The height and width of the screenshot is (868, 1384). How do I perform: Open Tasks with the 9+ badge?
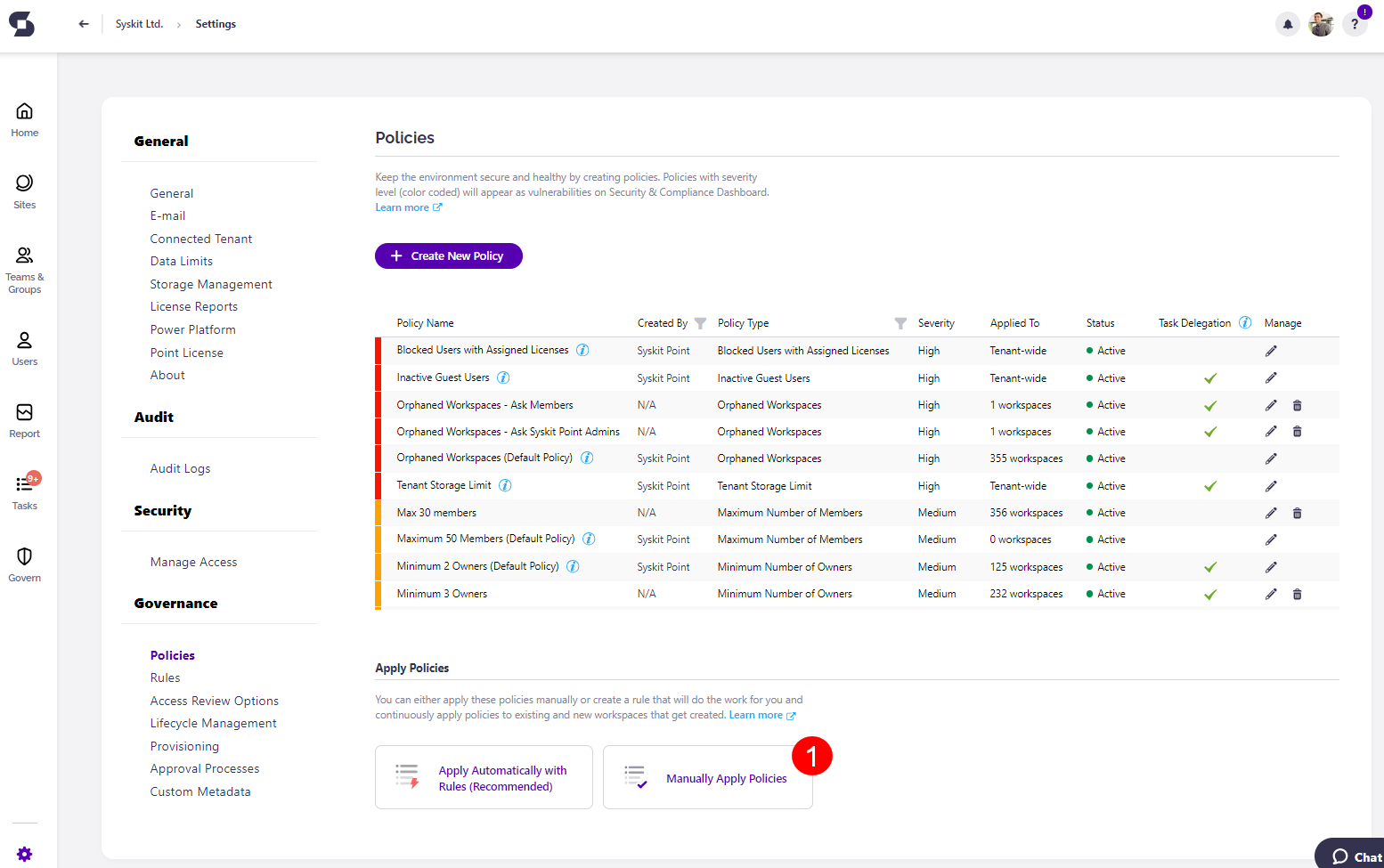pyautogui.click(x=24, y=492)
